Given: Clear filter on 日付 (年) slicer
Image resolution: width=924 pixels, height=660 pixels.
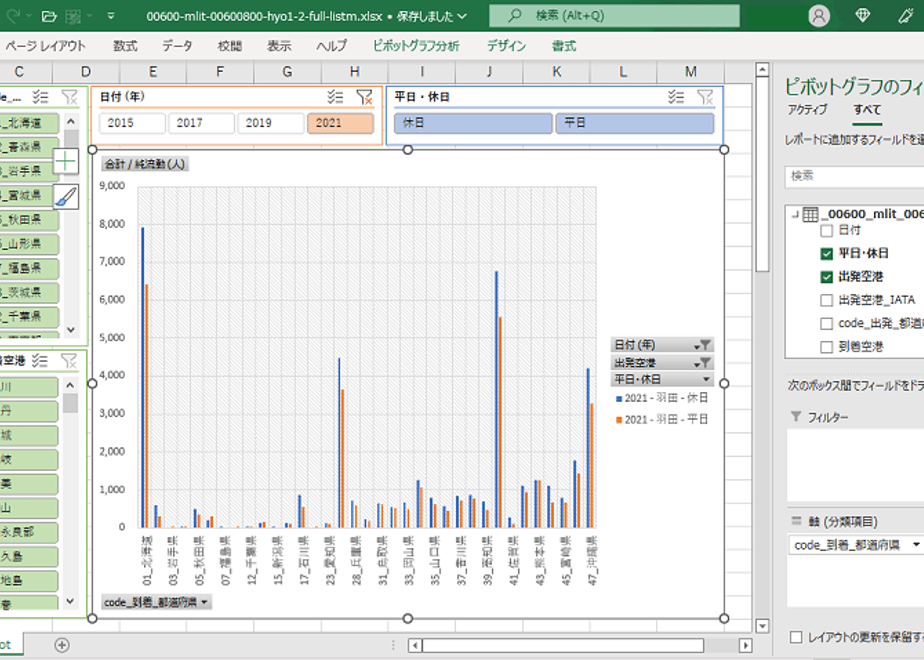Looking at the screenshot, I should tap(364, 97).
